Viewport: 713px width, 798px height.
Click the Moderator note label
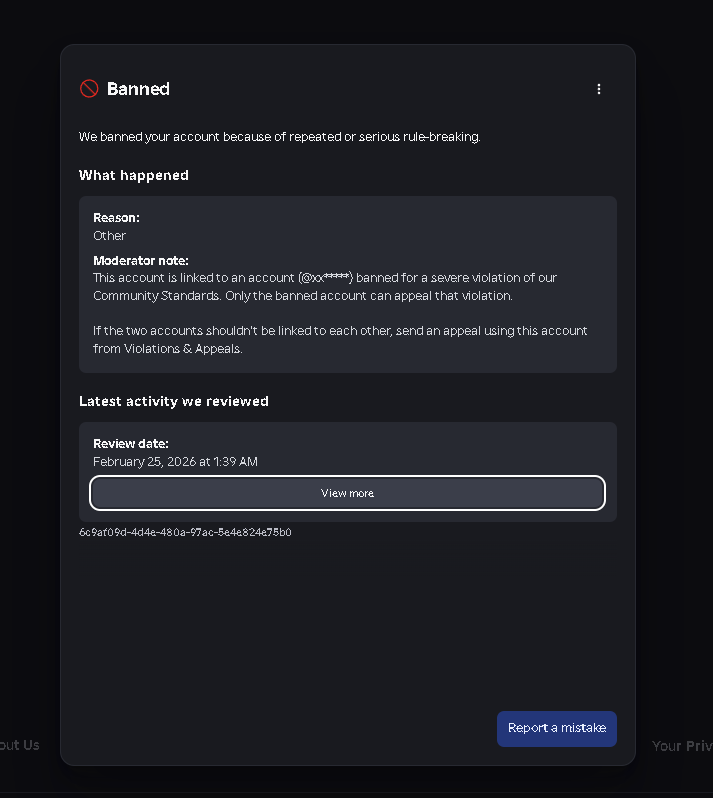click(x=141, y=260)
